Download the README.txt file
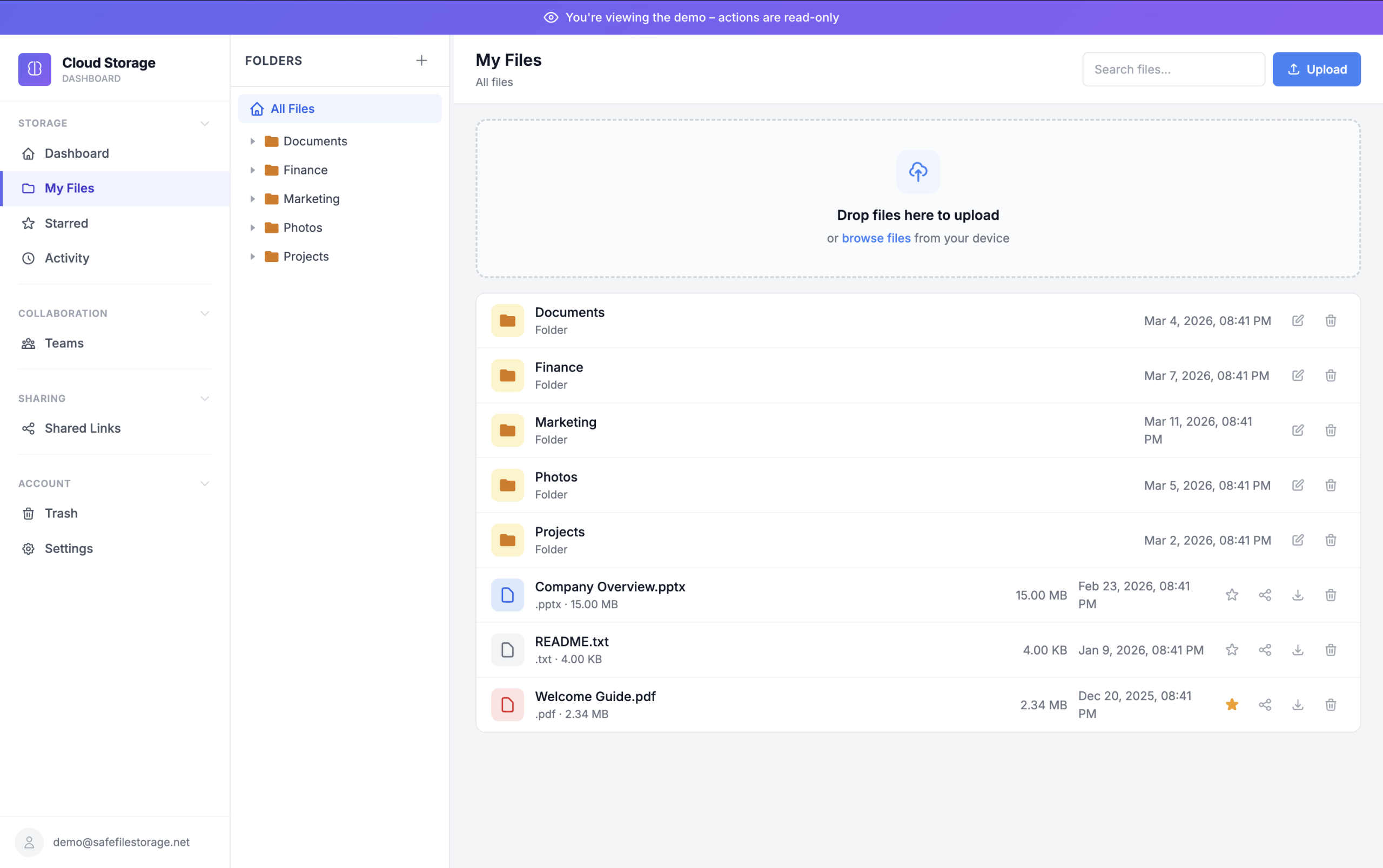Screen dimensions: 1383x868 [x=1298, y=650]
